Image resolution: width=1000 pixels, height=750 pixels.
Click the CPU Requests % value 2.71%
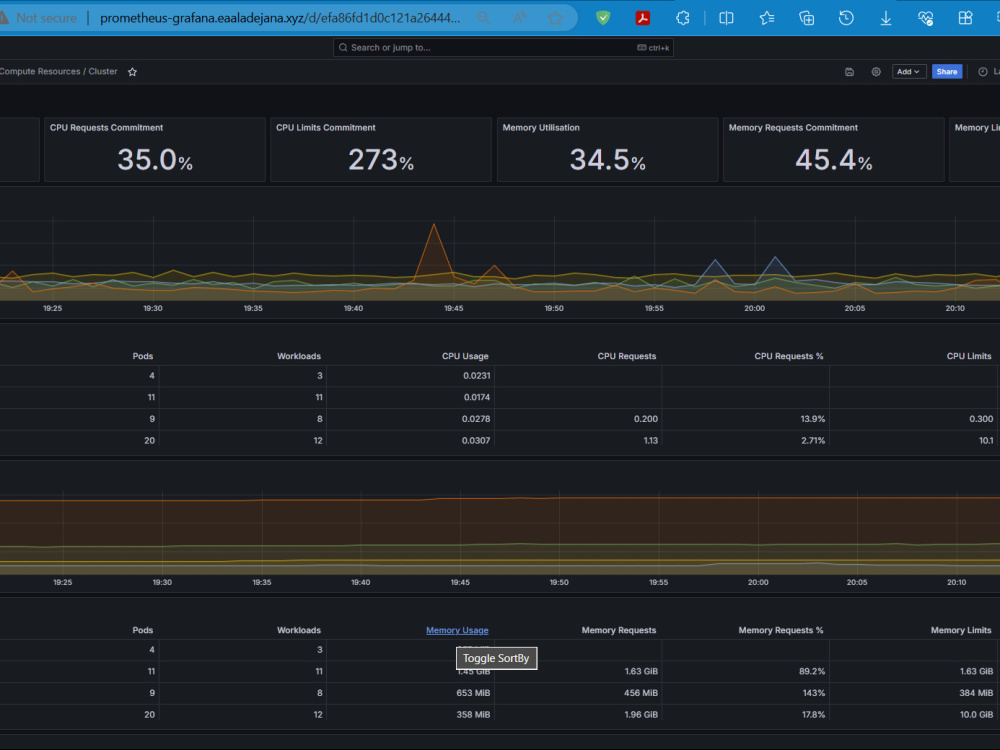point(813,441)
